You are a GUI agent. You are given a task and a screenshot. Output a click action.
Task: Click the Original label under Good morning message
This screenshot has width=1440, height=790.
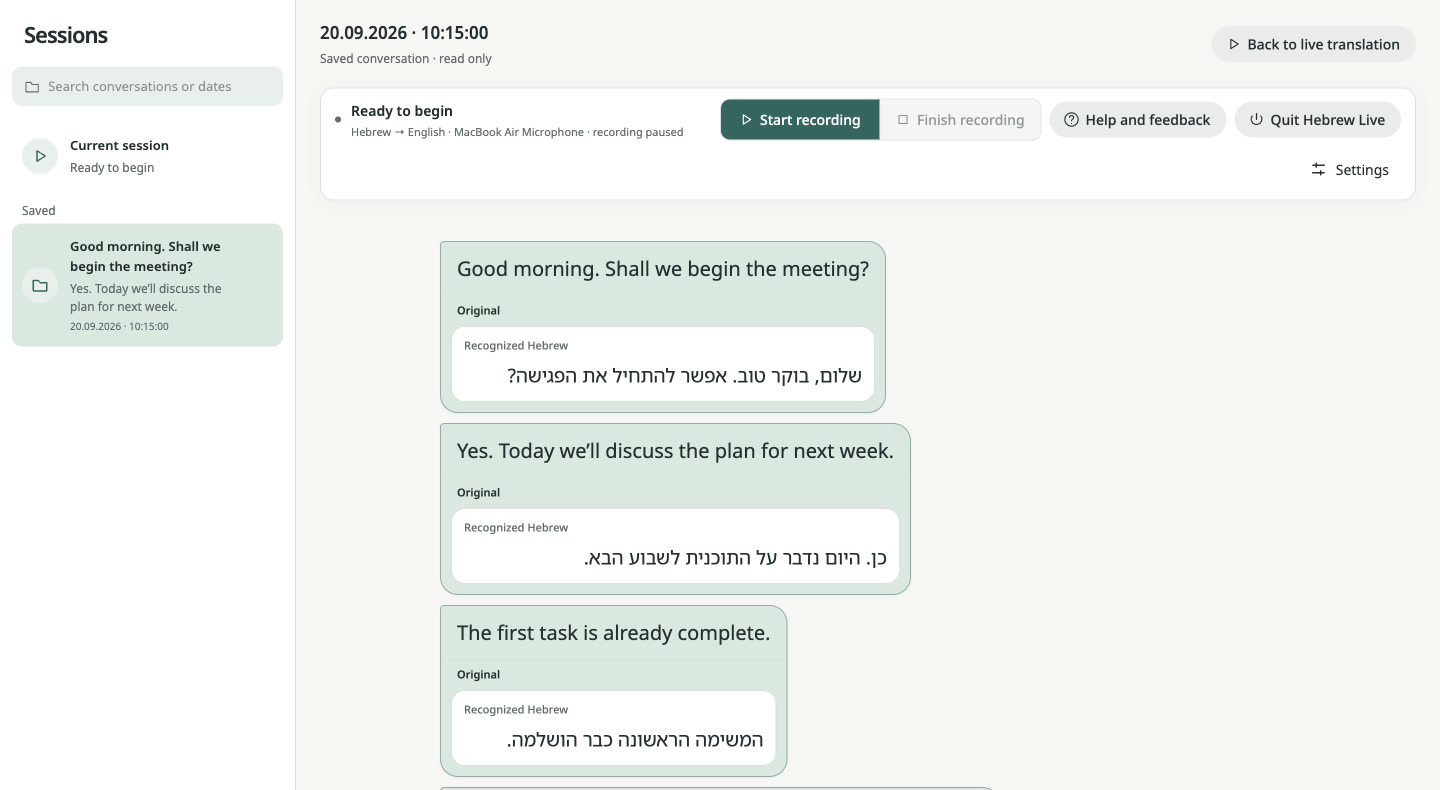tap(478, 310)
